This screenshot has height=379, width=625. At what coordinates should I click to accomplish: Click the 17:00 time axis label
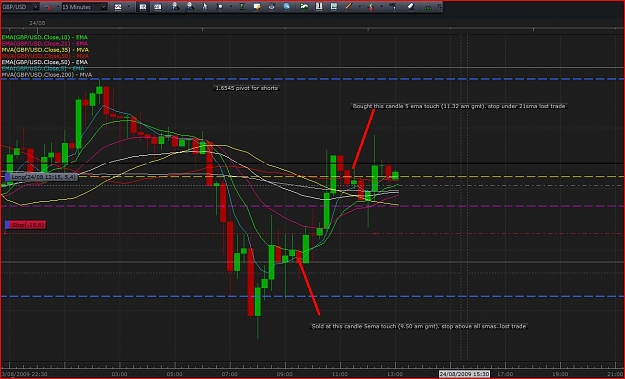[x=505, y=374]
